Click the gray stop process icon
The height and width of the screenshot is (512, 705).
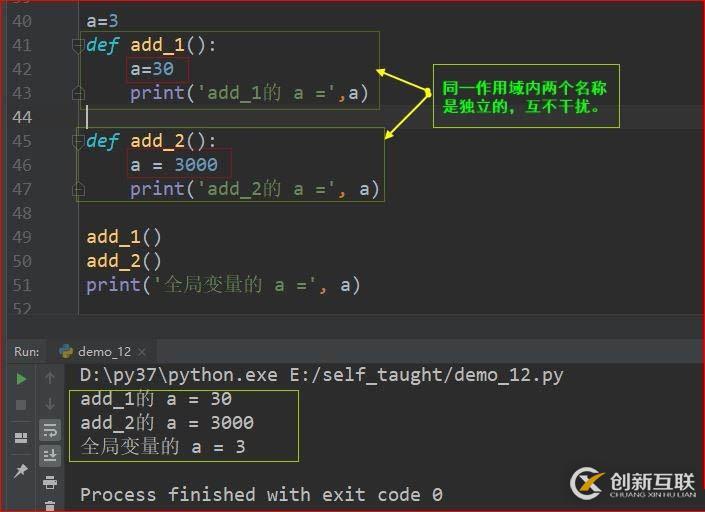[21, 405]
